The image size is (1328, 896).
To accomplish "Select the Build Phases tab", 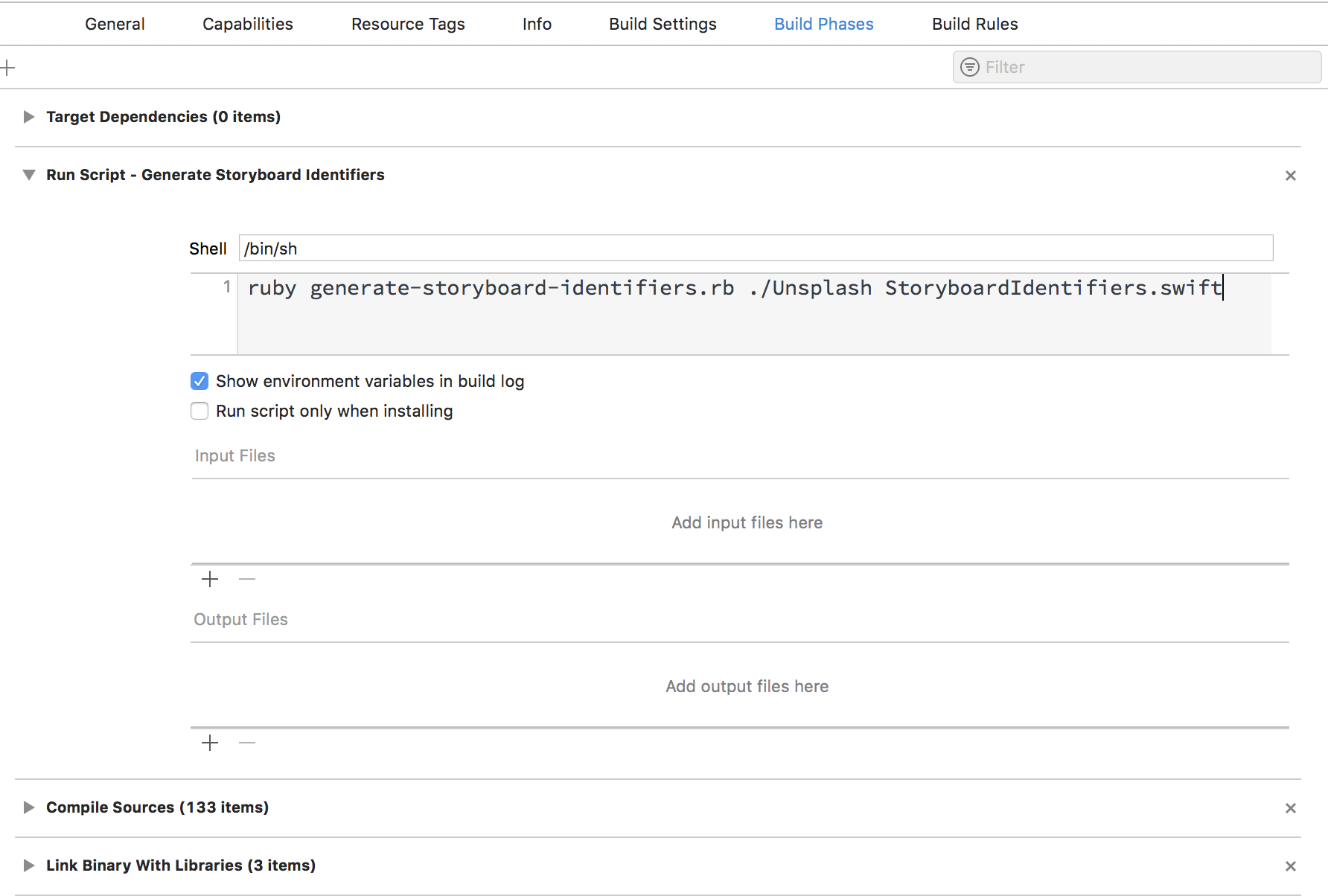I will pyautogui.click(x=824, y=24).
